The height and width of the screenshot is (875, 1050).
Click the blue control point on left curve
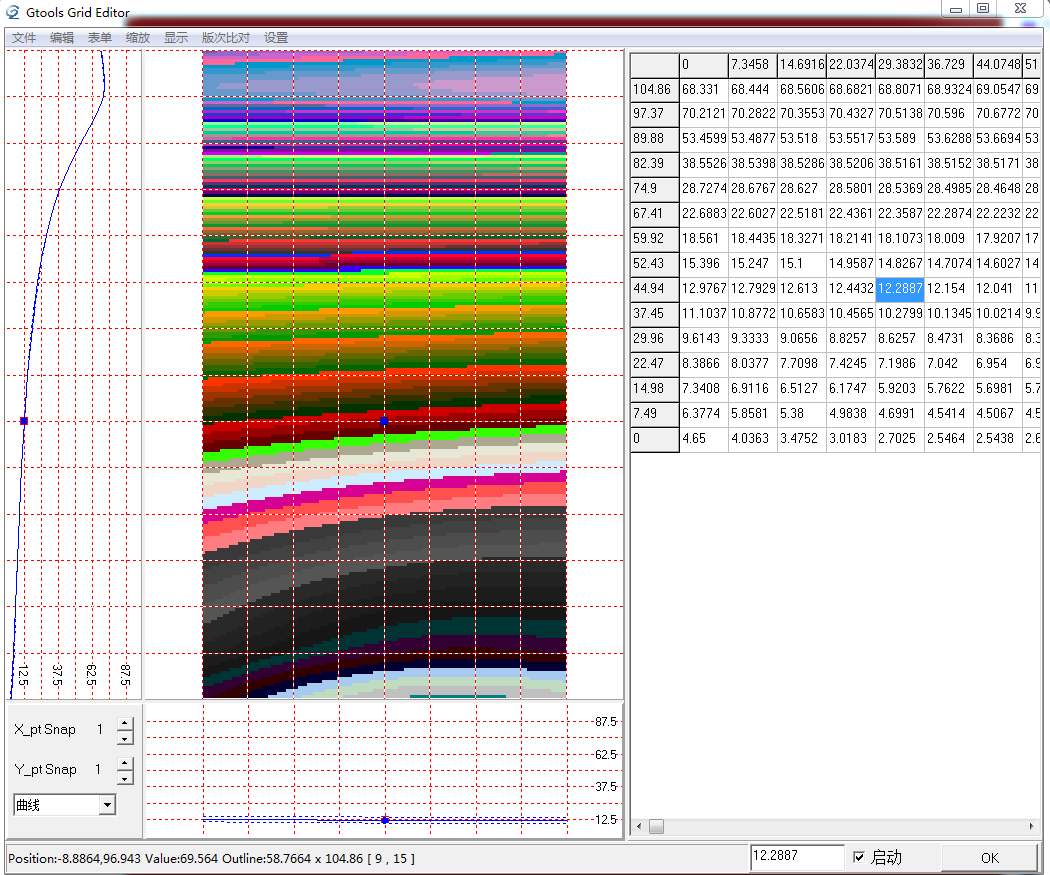click(24, 421)
